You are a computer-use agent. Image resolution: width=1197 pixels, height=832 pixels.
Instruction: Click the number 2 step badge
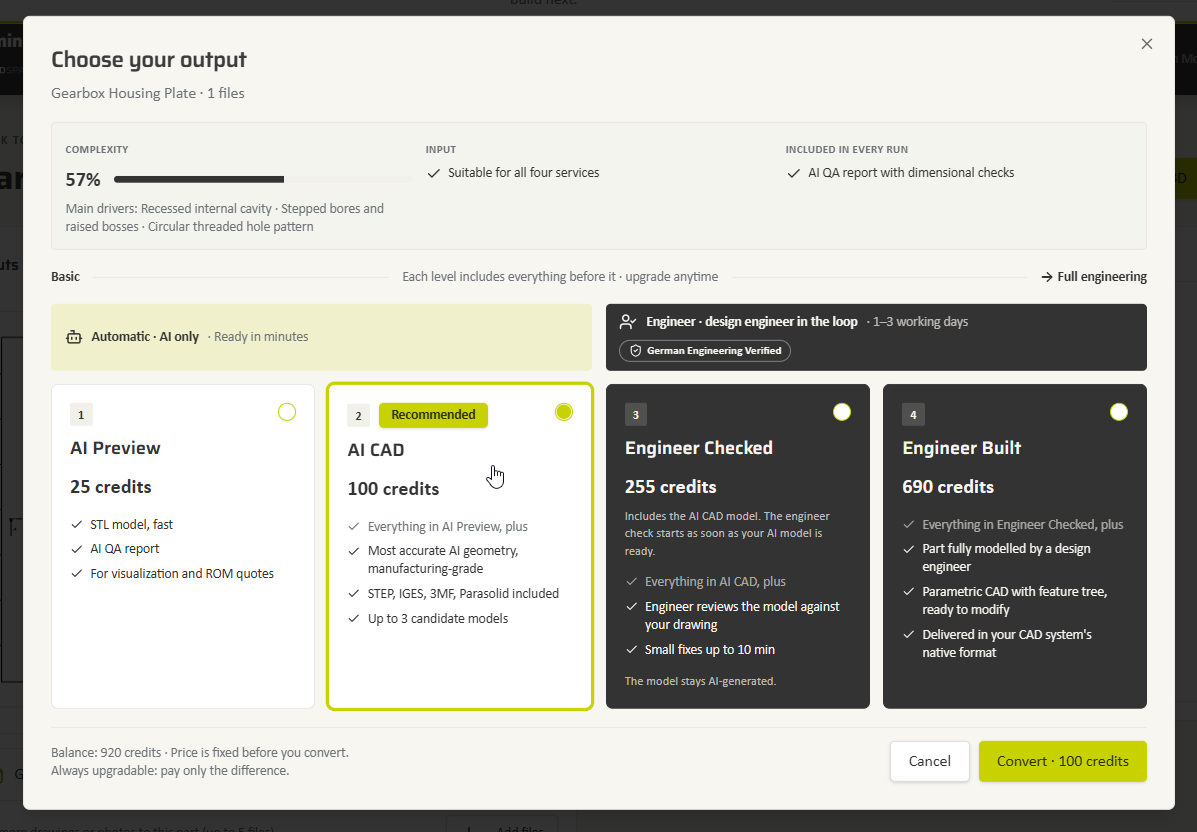(359, 416)
